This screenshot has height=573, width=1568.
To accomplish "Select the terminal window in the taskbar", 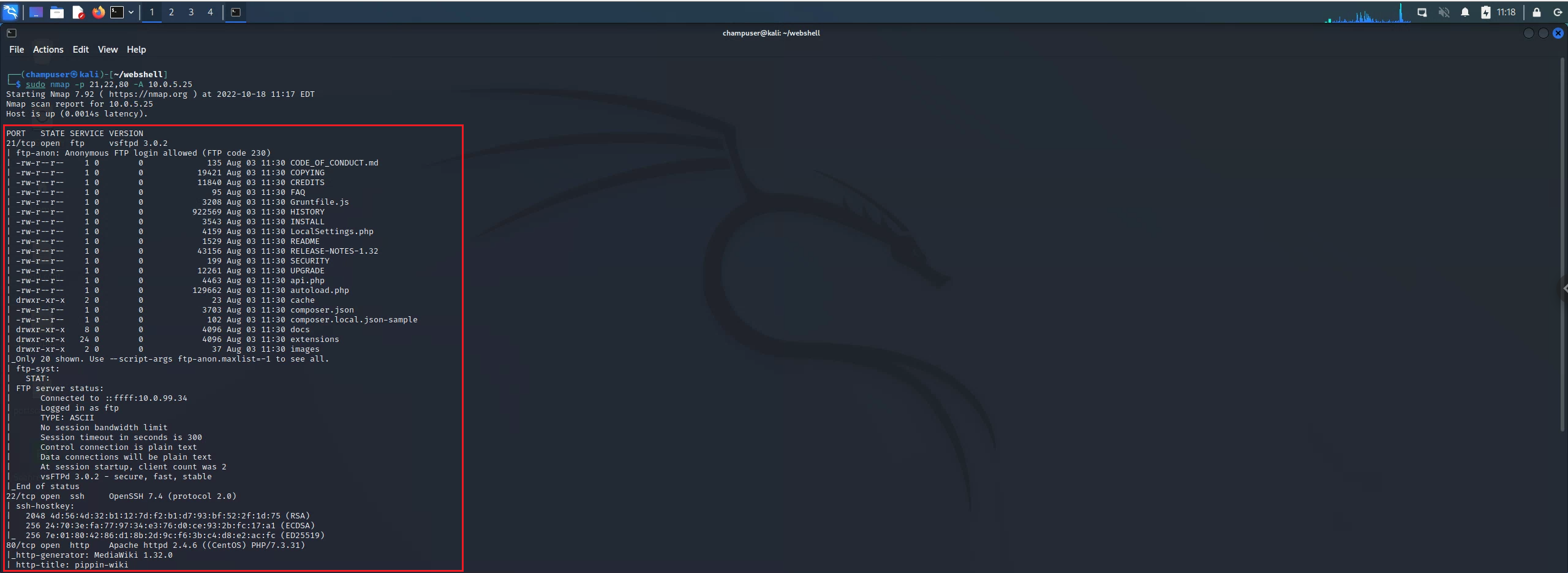I will (236, 12).
